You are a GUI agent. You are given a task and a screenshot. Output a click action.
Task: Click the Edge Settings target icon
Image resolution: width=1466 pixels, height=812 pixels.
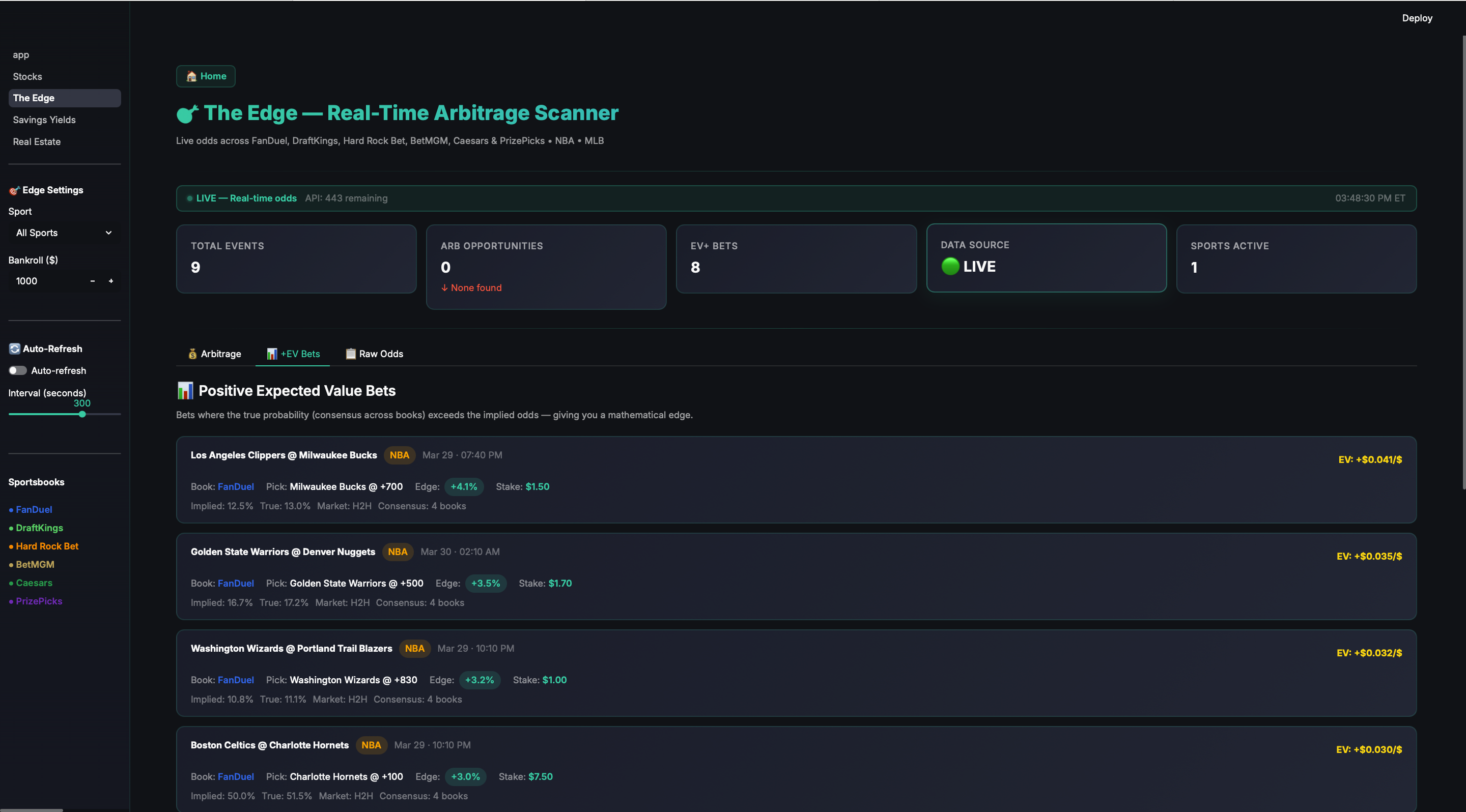[x=14, y=190]
